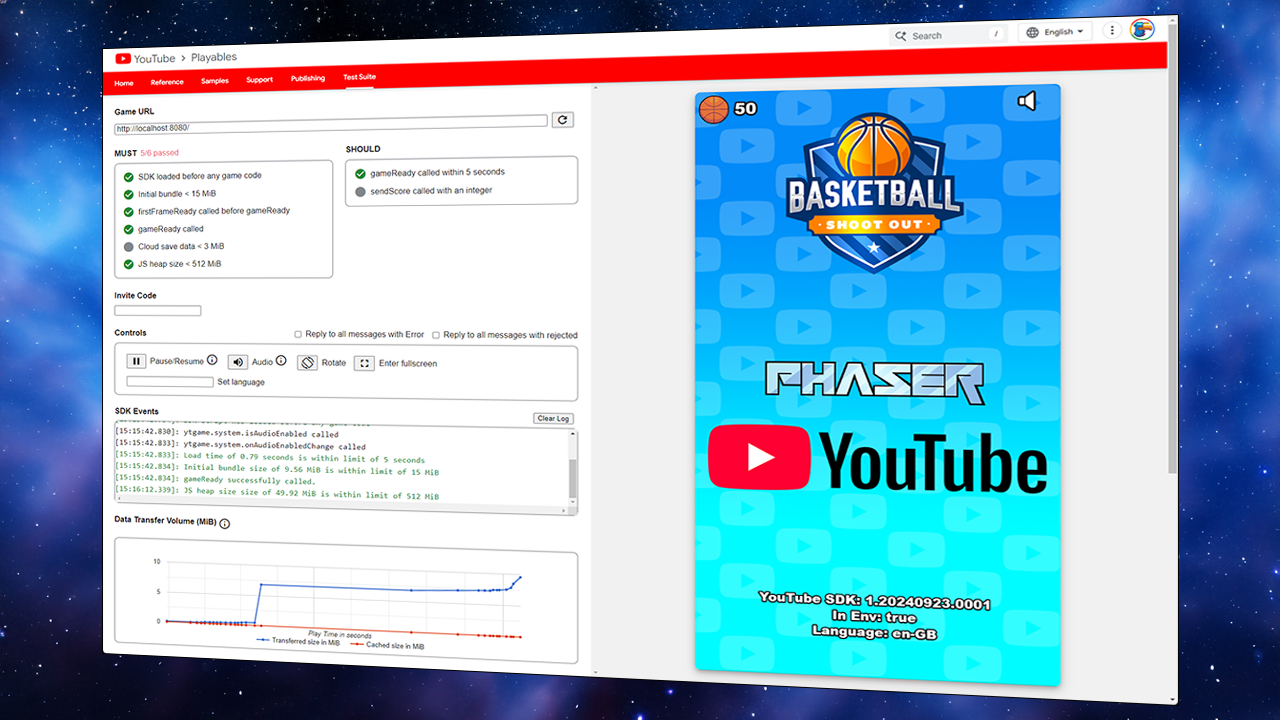Click the Phaser logo in the game

pos(875,383)
